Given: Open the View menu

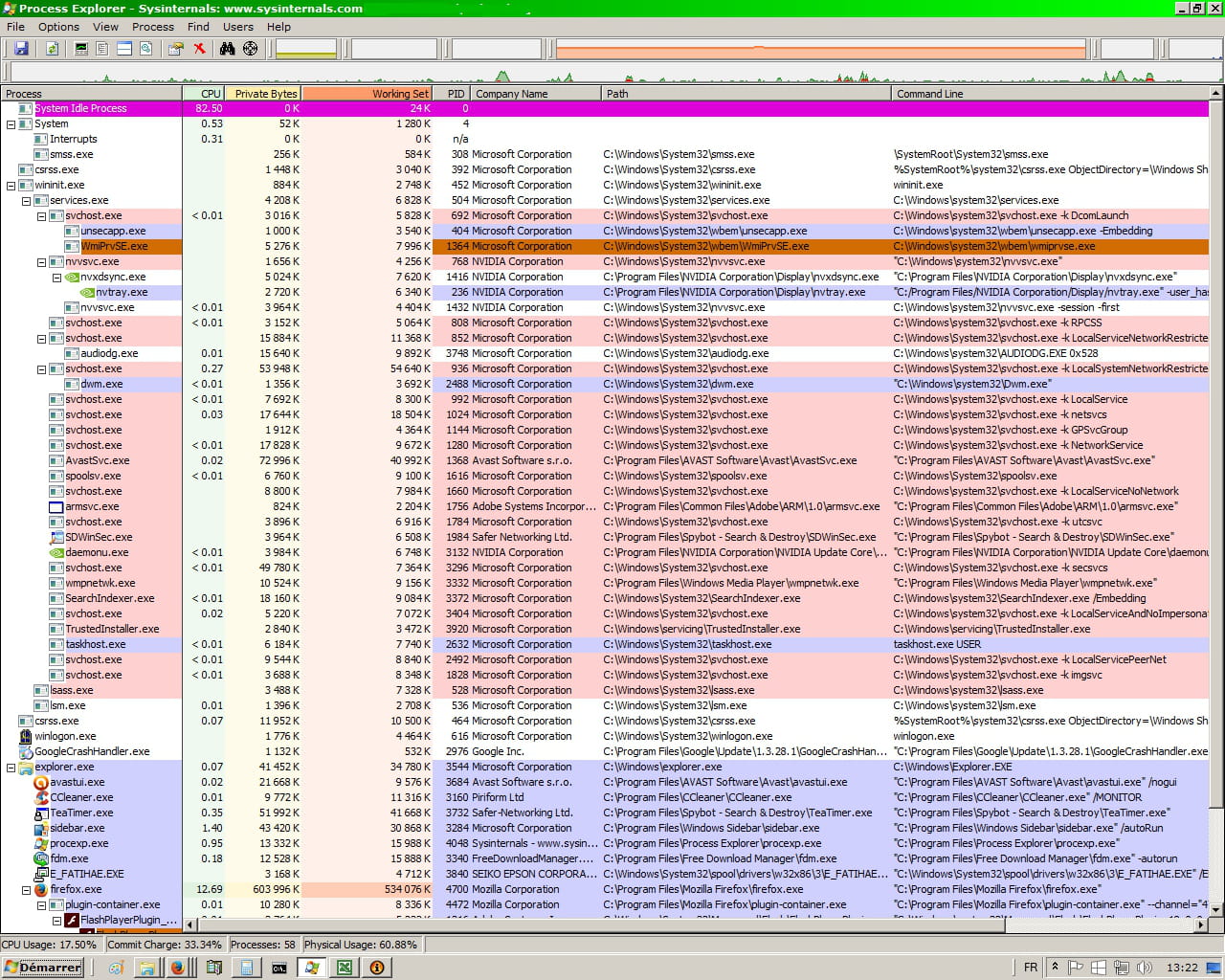Looking at the screenshot, I should pyautogui.click(x=105, y=27).
